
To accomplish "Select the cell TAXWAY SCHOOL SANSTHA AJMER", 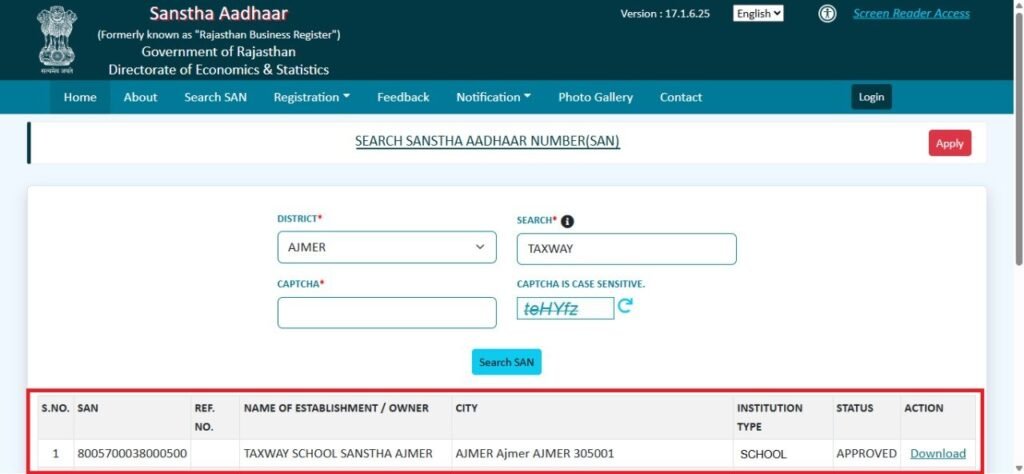I will [338, 454].
